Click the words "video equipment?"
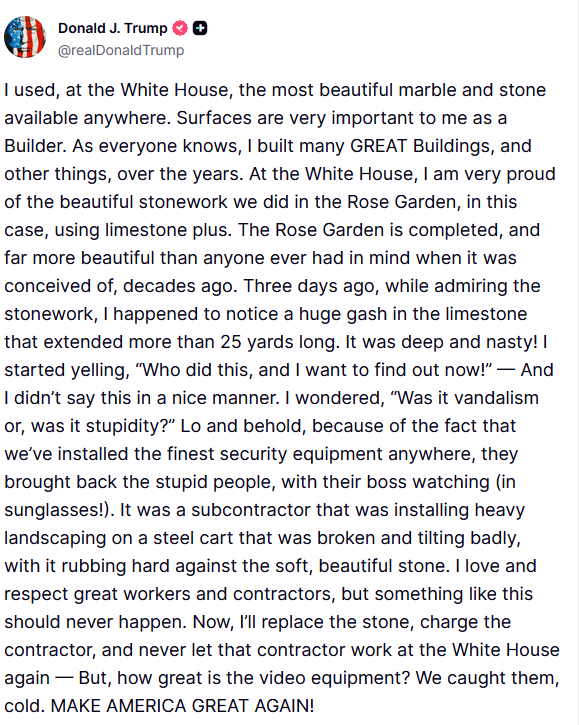The width and height of the screenshot is (579, 725). [x=318, y=678]
